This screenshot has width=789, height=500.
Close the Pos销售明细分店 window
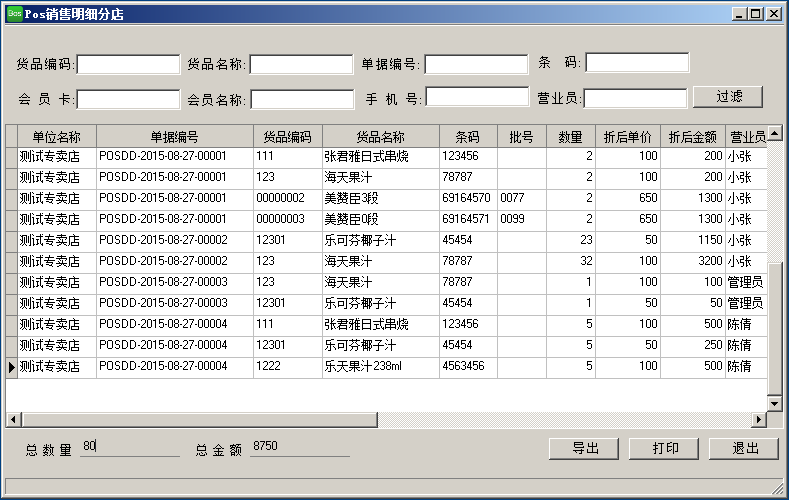pos(773,14)
